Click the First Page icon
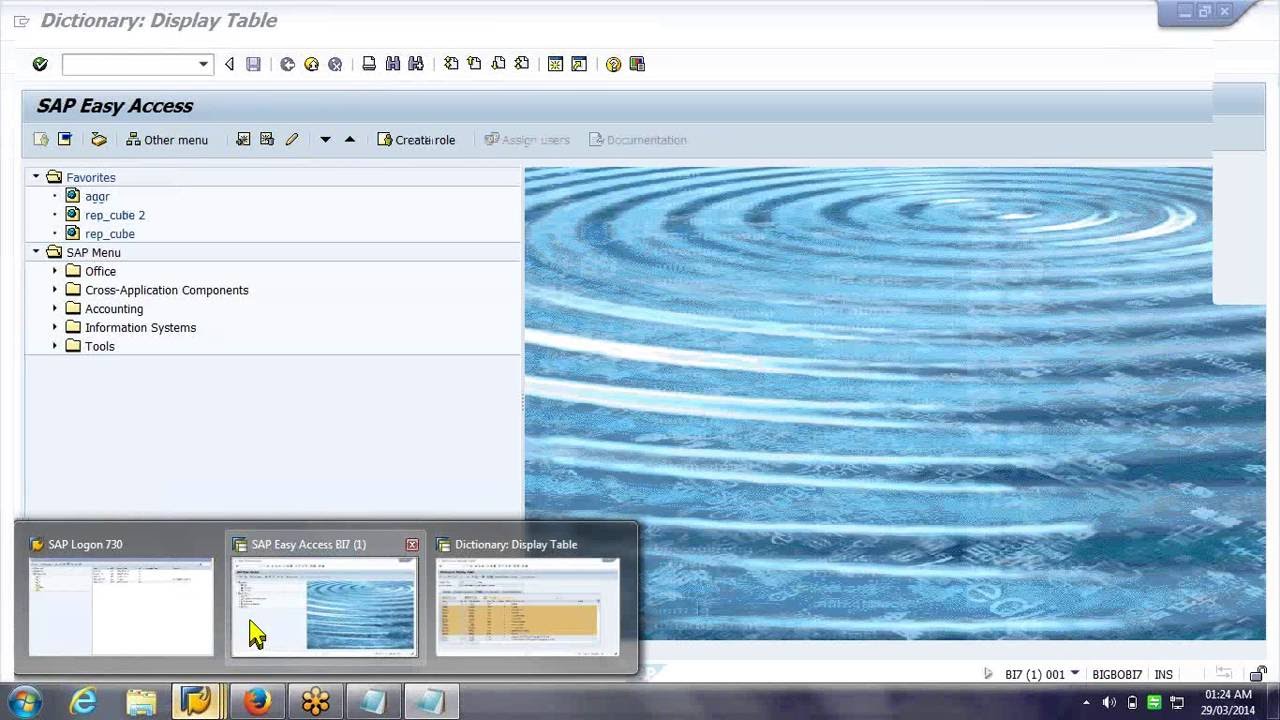This screenshot has width=1280, height=720. pos(451,64)
